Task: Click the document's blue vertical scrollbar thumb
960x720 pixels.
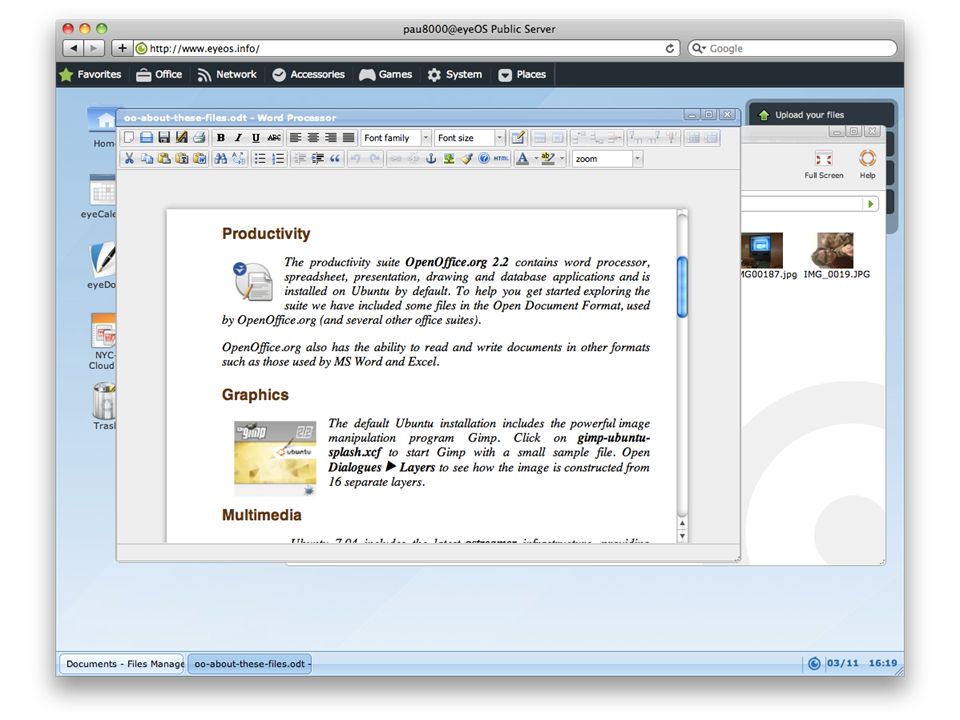Action: click(682, 287)
